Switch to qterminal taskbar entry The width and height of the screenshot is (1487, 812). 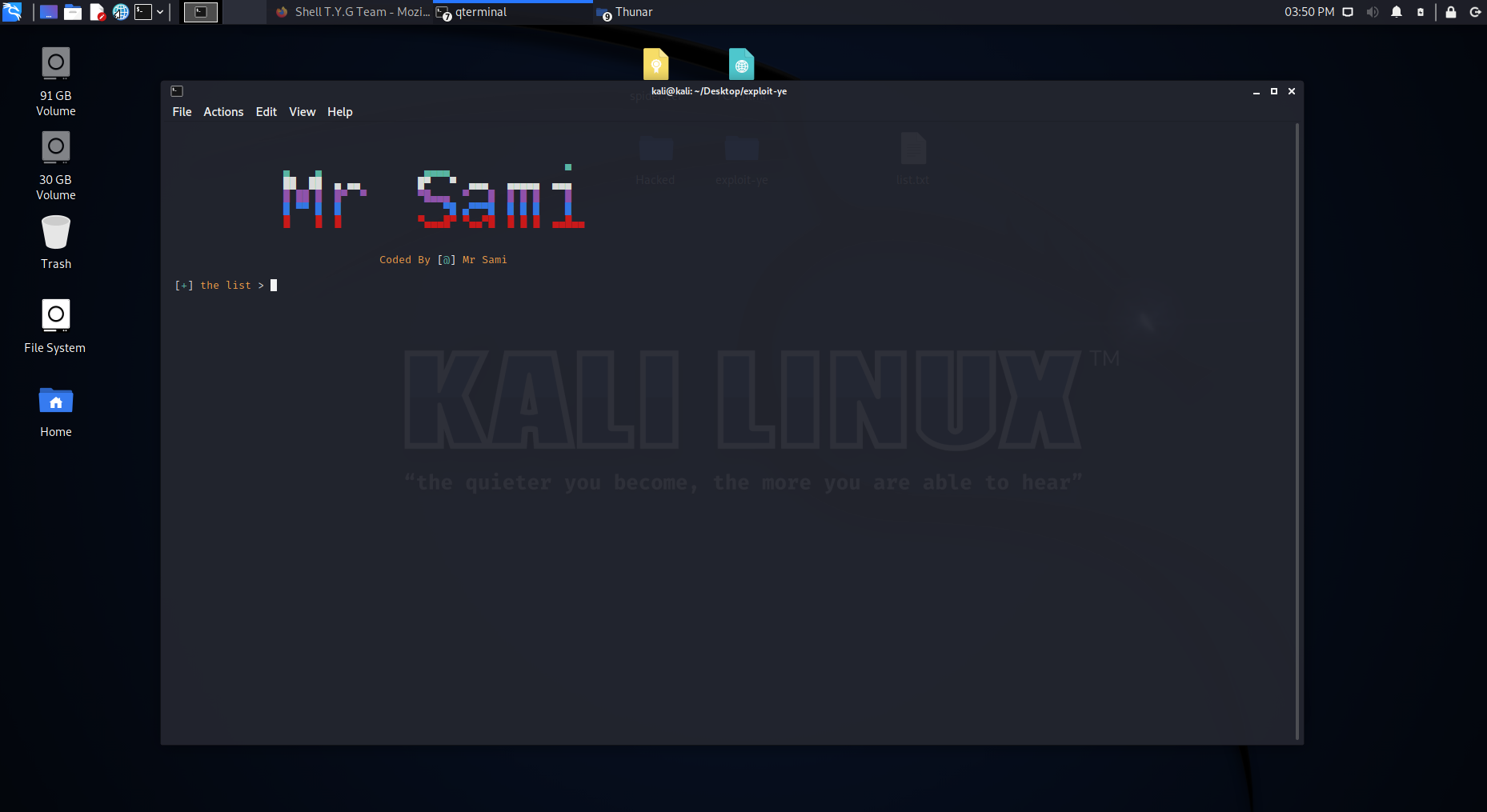512,12
